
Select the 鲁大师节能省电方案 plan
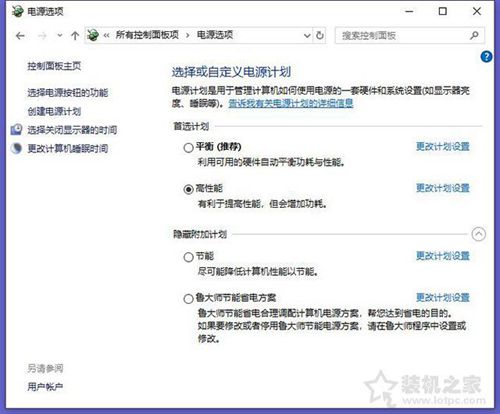coord(188,298)
